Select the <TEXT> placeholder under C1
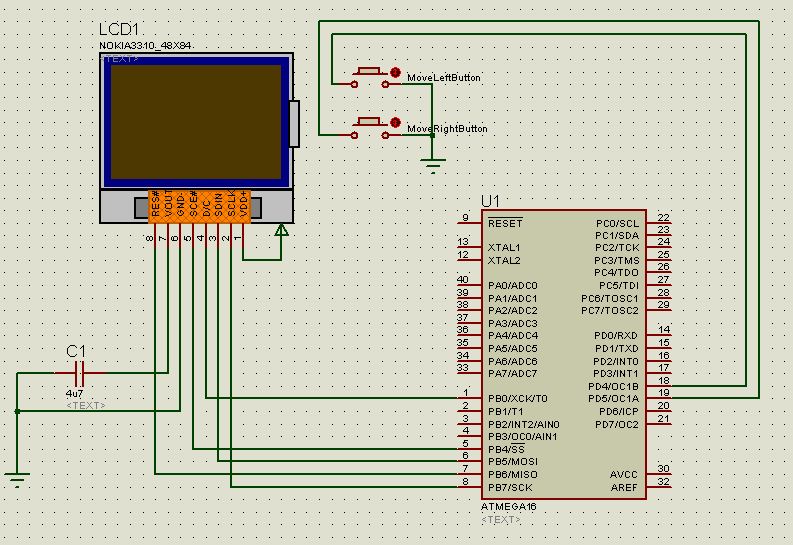 [x=86, y=405]
